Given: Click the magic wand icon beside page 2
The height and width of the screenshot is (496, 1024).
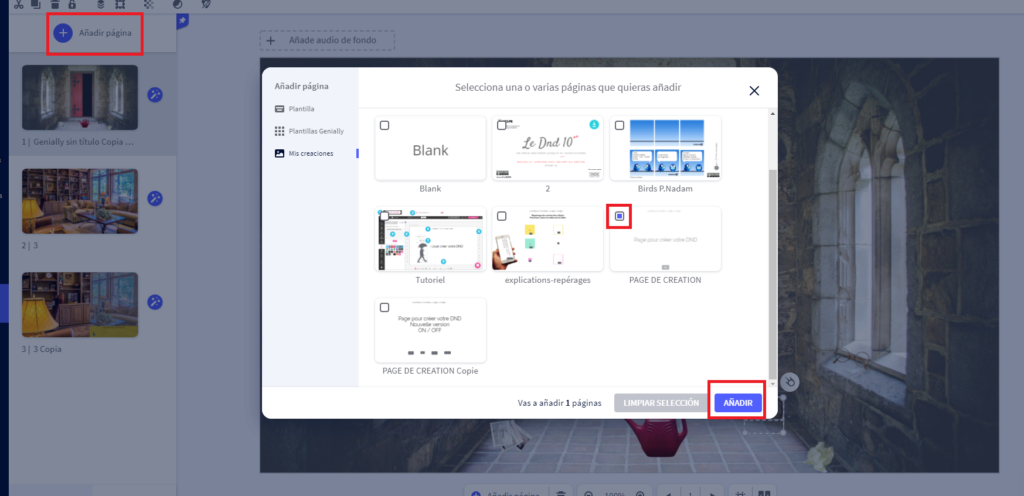Looking at the screenshot, I should click(x=155, y=198).
